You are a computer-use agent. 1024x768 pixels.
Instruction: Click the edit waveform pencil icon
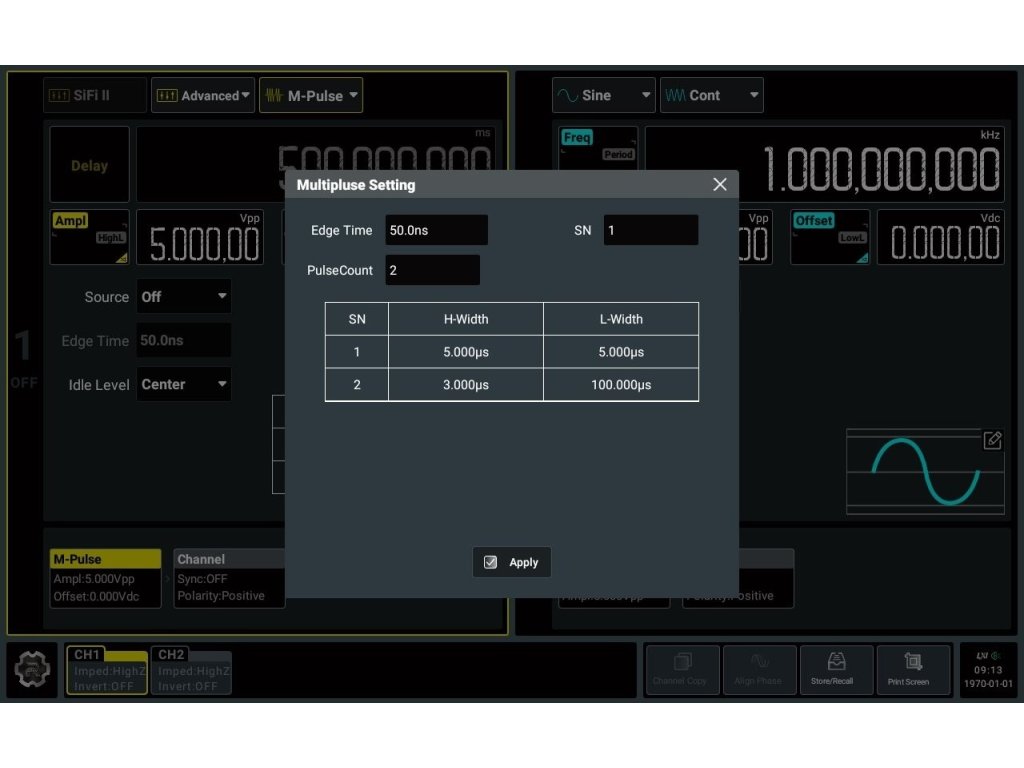992,441
